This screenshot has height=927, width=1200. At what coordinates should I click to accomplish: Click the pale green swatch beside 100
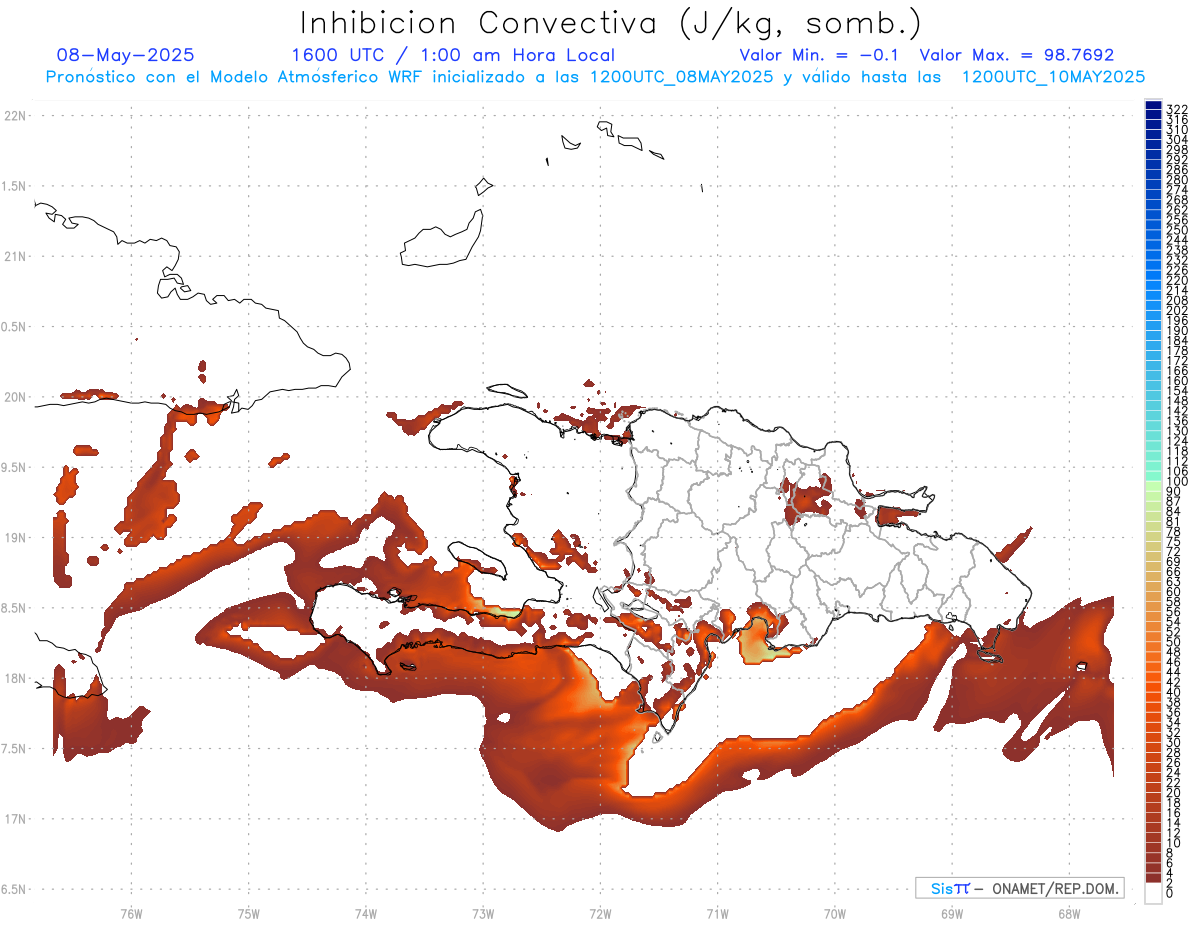coord(1153,484)
